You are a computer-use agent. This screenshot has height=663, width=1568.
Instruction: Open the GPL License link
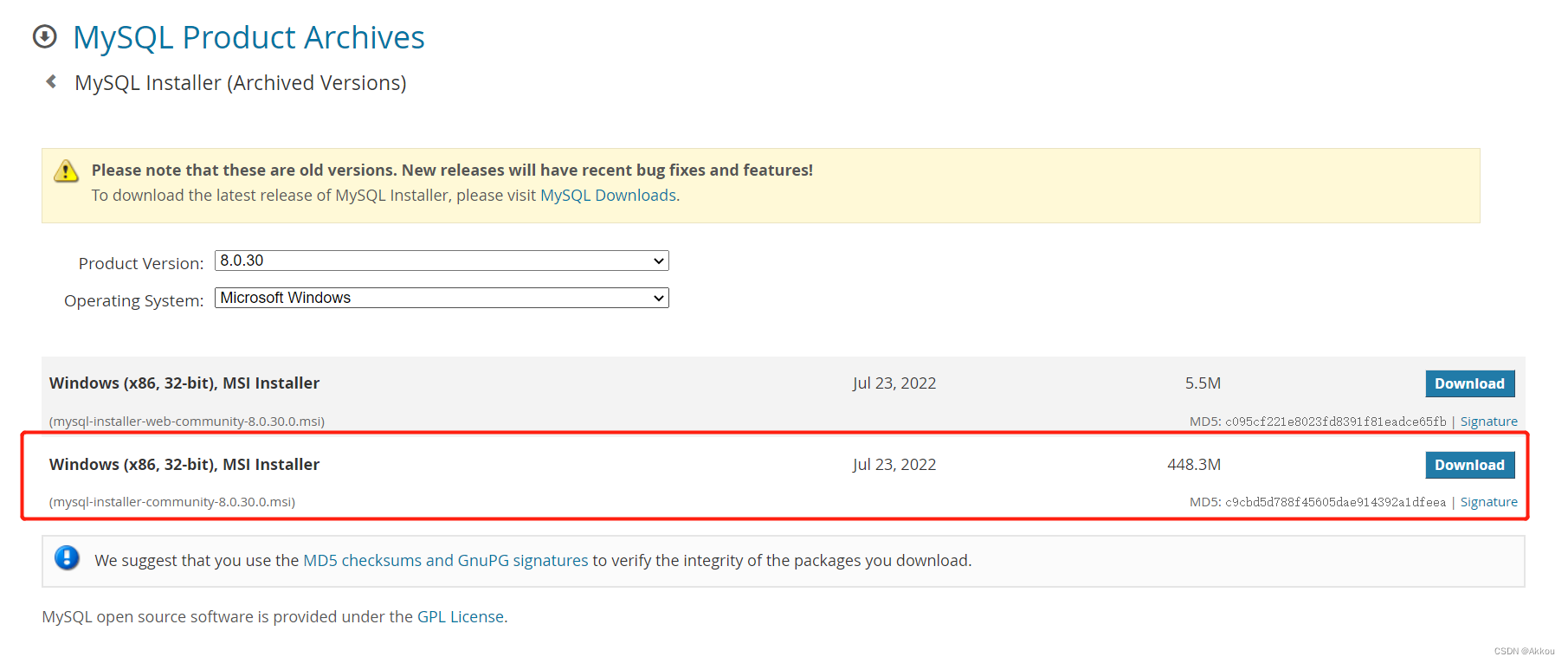pos(461,617)
